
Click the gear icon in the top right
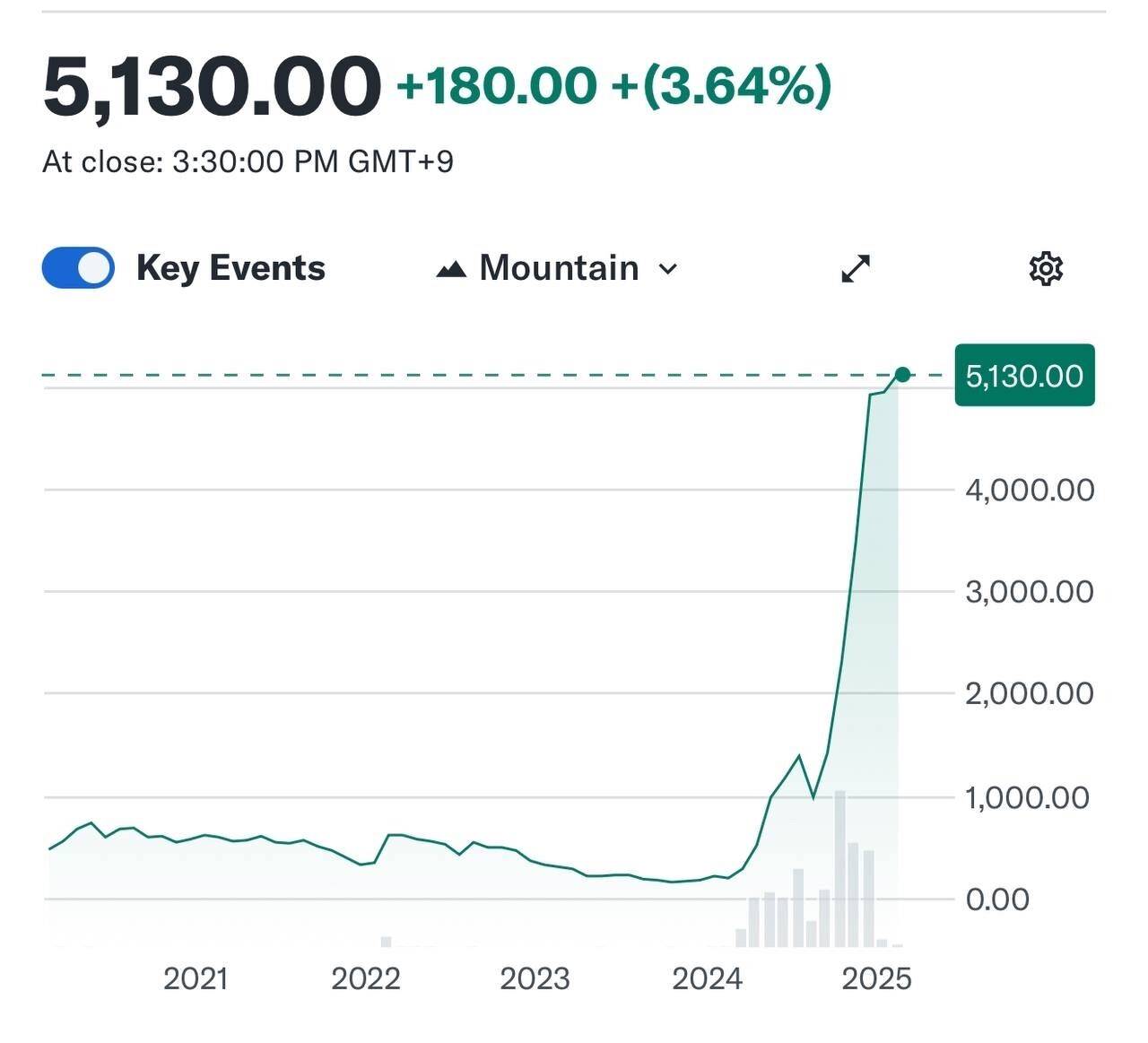[1046, 267]
